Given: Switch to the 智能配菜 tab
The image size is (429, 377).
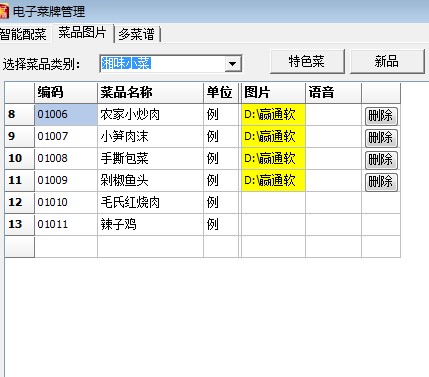Looking at the screenshot, I should (x=24, y=34).
